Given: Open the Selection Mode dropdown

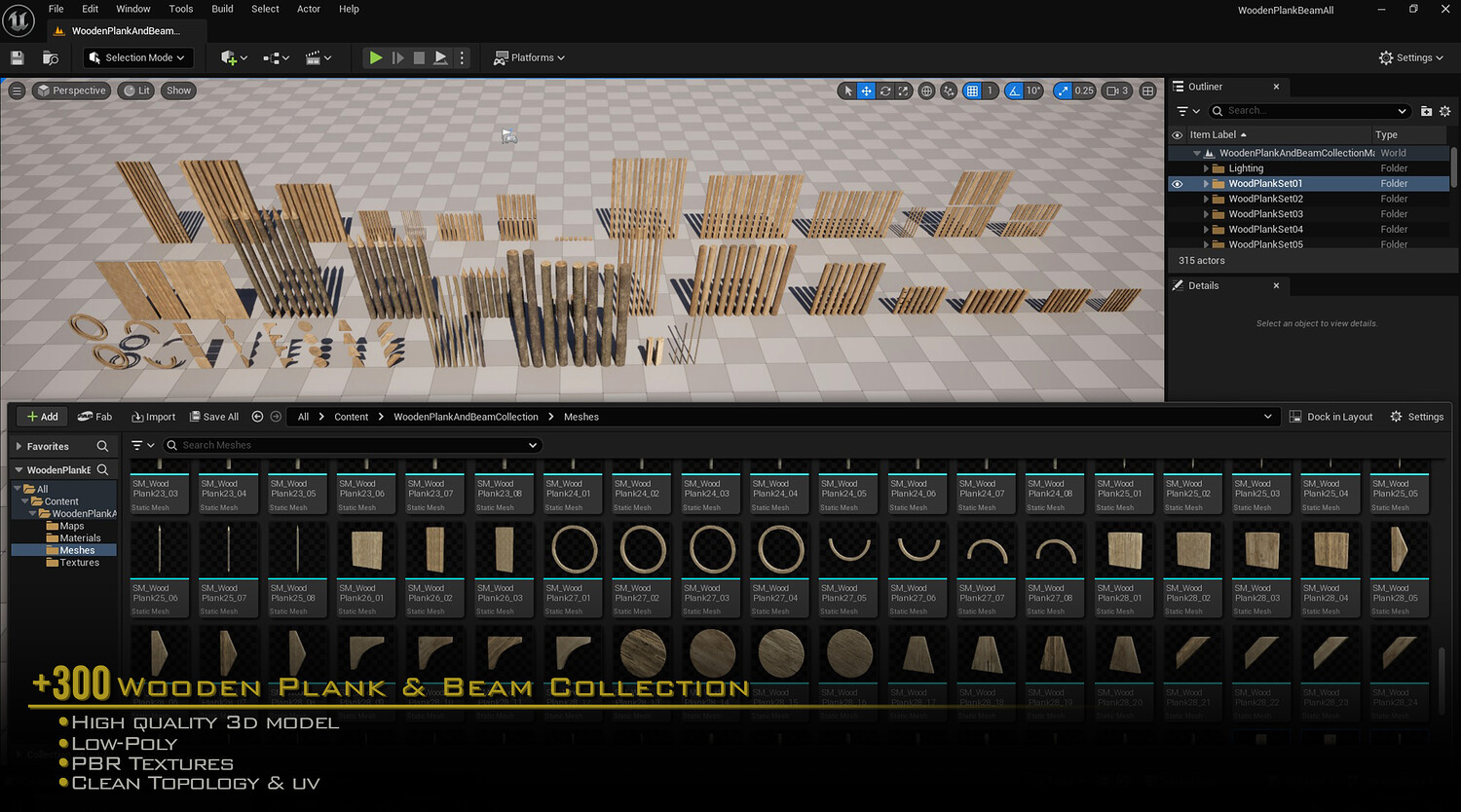Looking at the screenshot, I should [x=137, y=57].
